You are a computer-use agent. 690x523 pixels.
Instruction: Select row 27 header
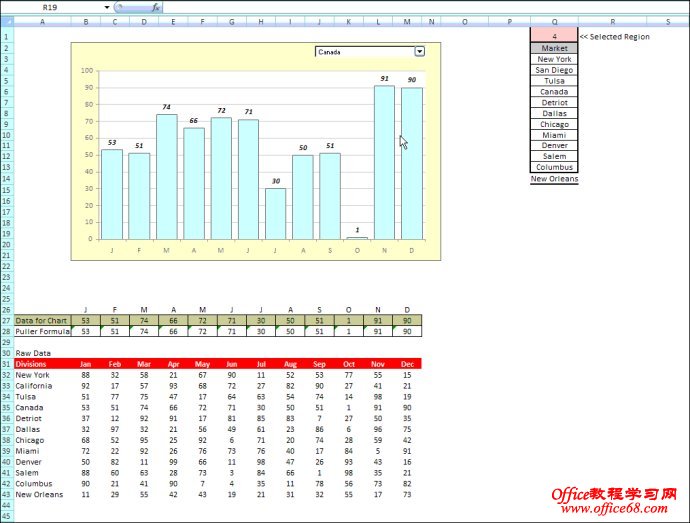7,320
